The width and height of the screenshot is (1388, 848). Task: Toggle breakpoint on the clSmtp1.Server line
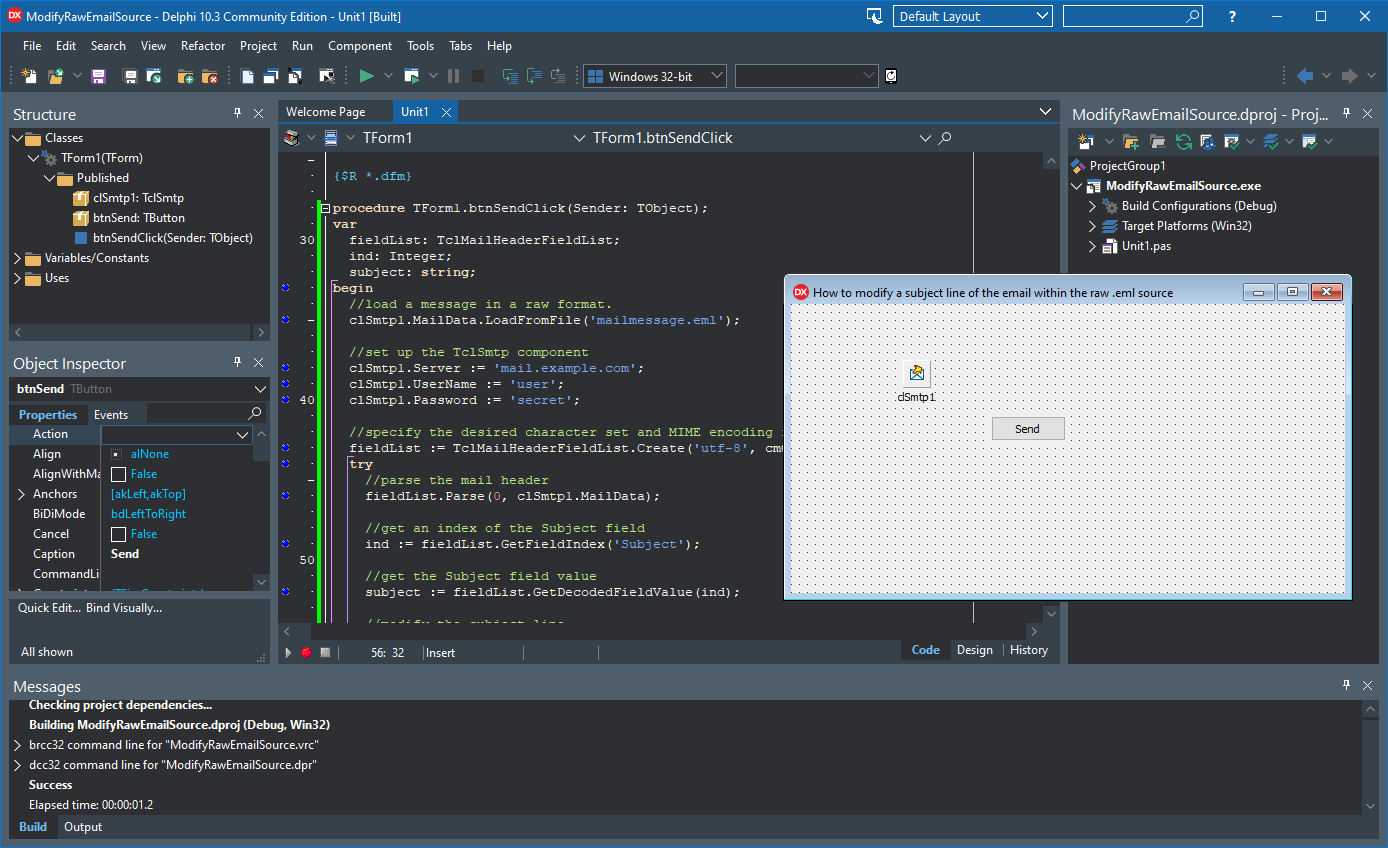pos(286,368)
